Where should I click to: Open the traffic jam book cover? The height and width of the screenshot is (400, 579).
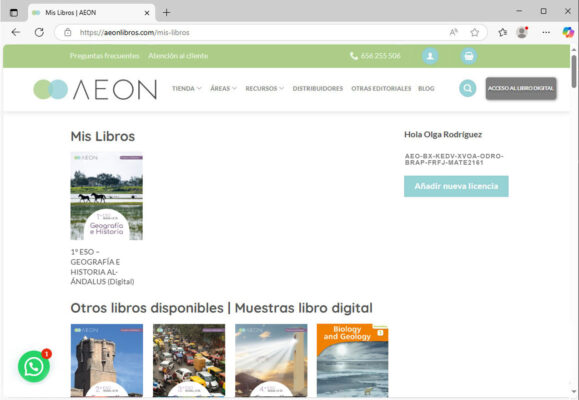189,360
